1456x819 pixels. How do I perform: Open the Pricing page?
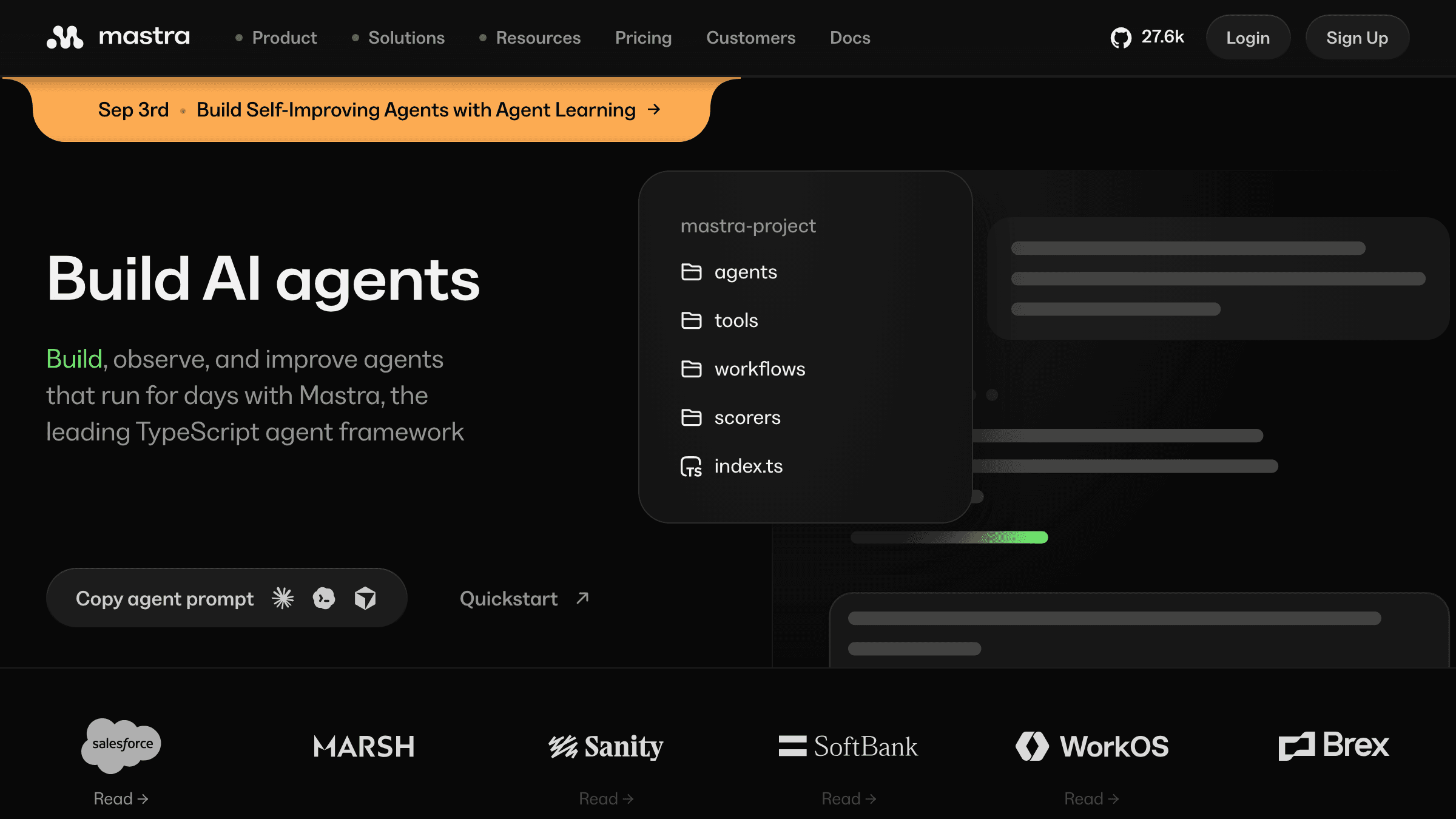pyautogui.click(x=644, y=38)
